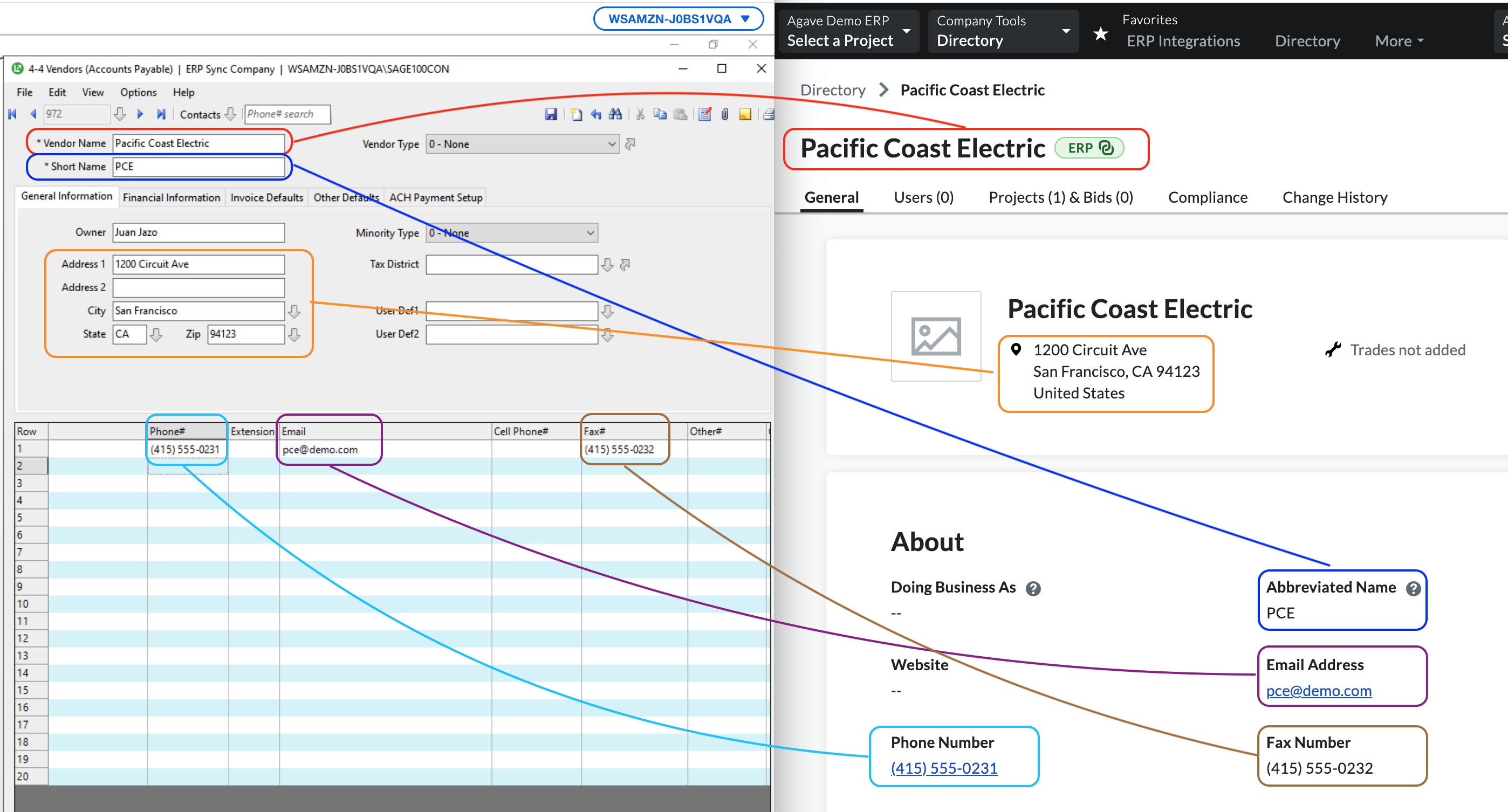
Task: Click Directory breadcrumb link
Action: coord(832,90)
